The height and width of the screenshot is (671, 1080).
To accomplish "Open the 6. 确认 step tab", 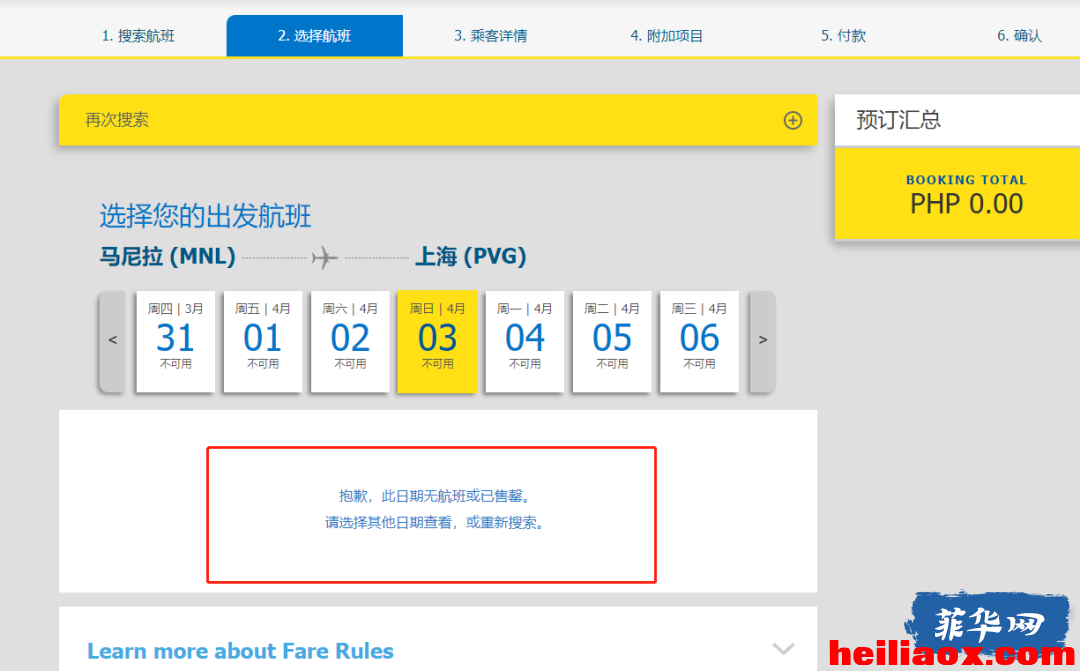I will pyautogui.click(x=1019, y=36).
